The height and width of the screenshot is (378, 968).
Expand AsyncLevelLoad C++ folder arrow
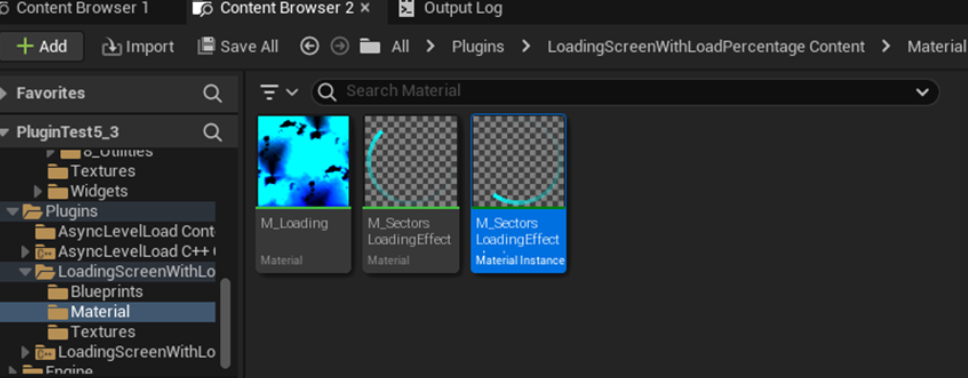click(x=25, y=252)
